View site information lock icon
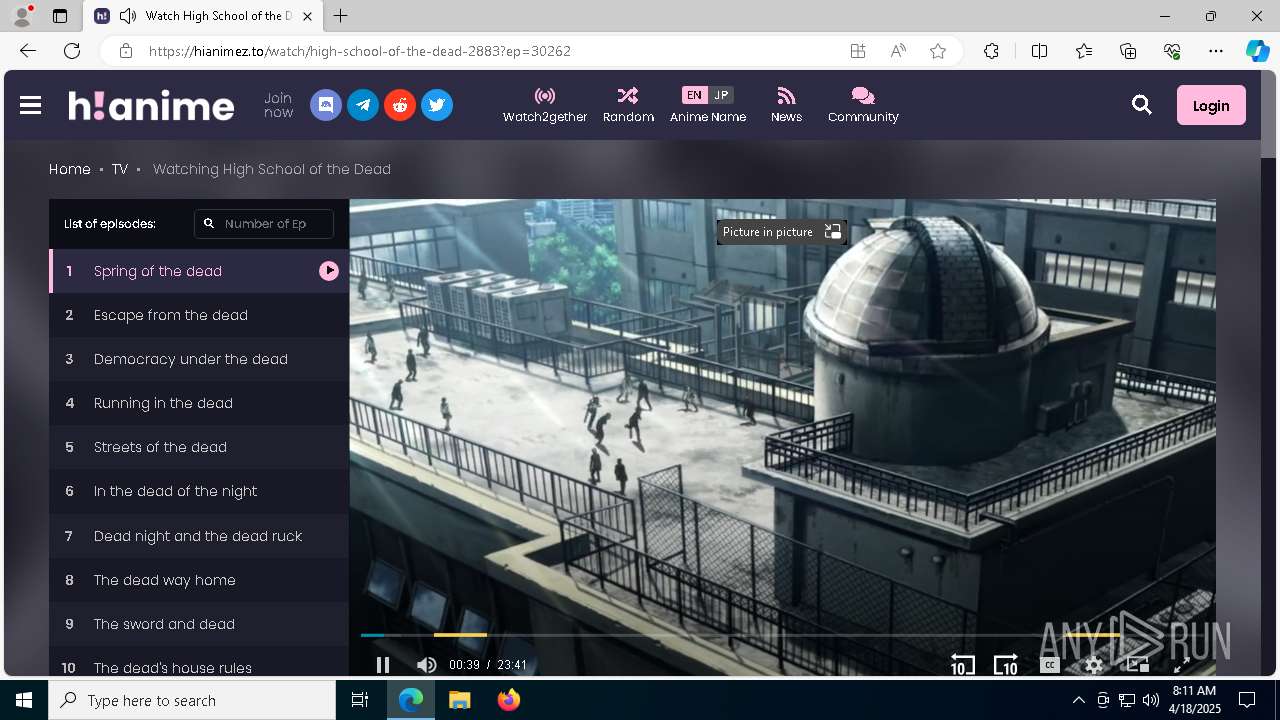The width and height of the screenshot is (1280, 720). coord(125,51)
